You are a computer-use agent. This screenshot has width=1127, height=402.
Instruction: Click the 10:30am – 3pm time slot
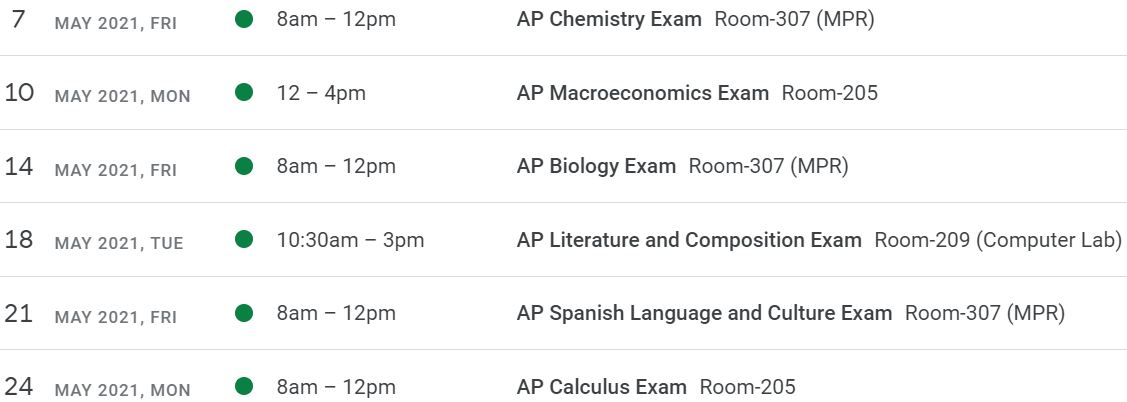[x=350, y=240]
